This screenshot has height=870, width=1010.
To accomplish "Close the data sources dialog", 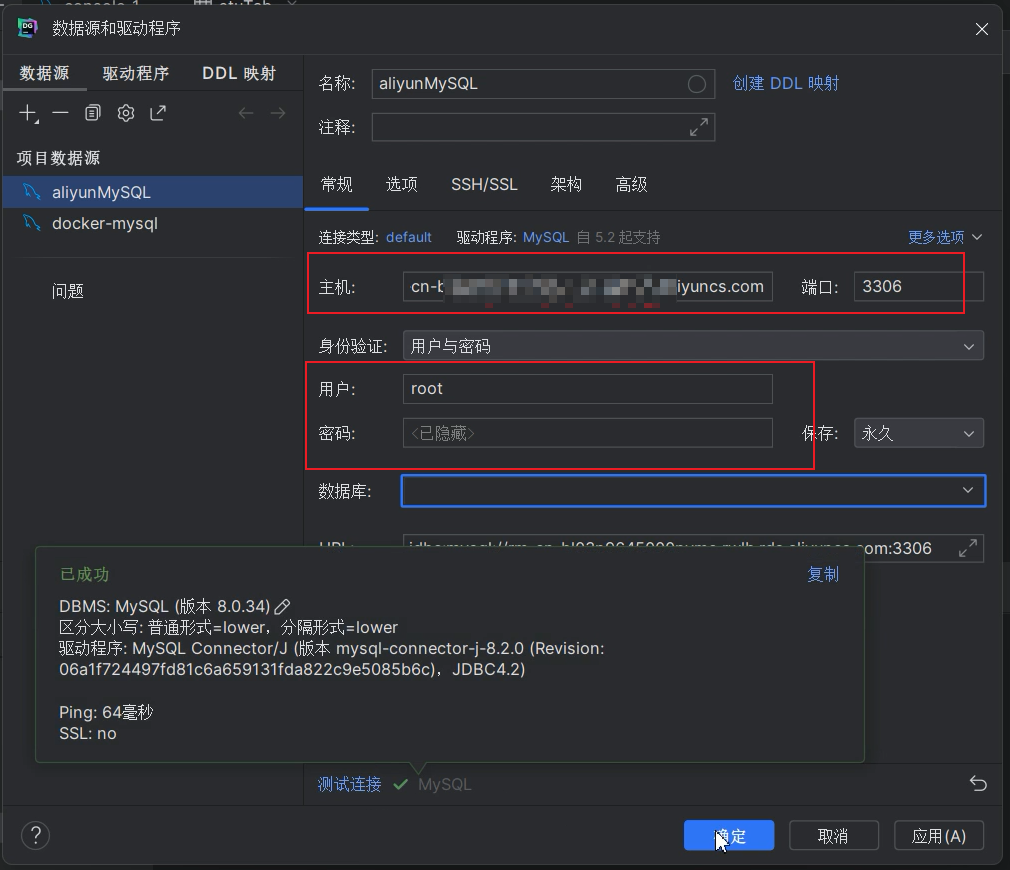I will coord(982,29).
